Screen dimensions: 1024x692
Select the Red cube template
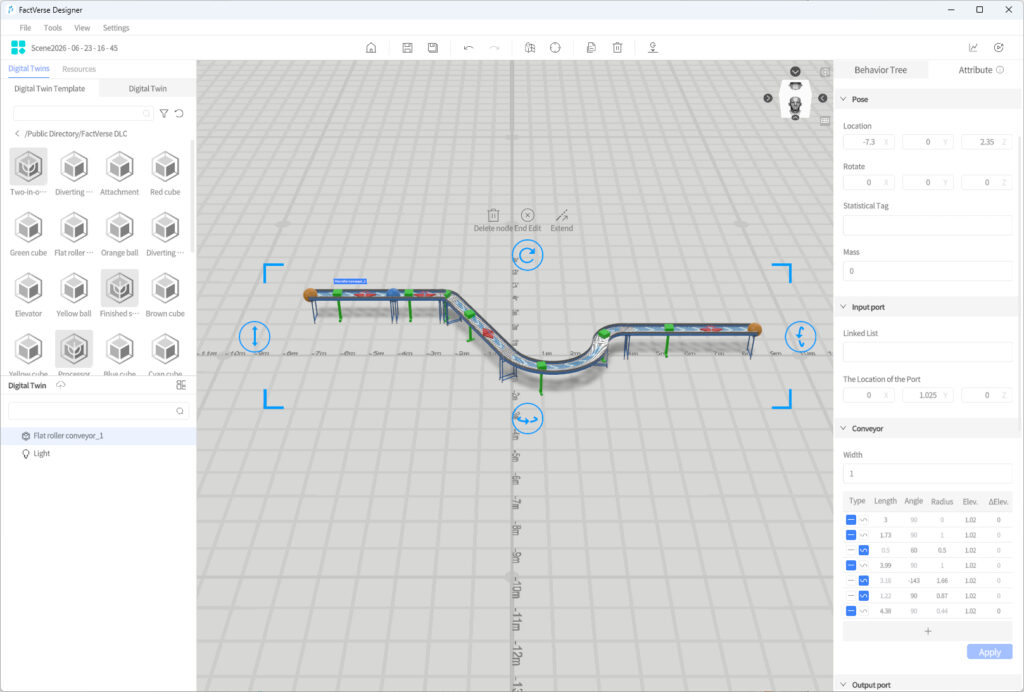pyautogui.click(x=165, y=166)
